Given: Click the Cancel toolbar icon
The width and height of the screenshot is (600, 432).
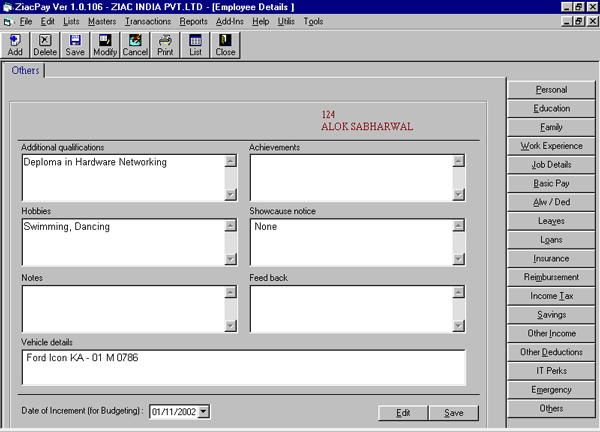Looking at the screenshot, I should [135, 45].
